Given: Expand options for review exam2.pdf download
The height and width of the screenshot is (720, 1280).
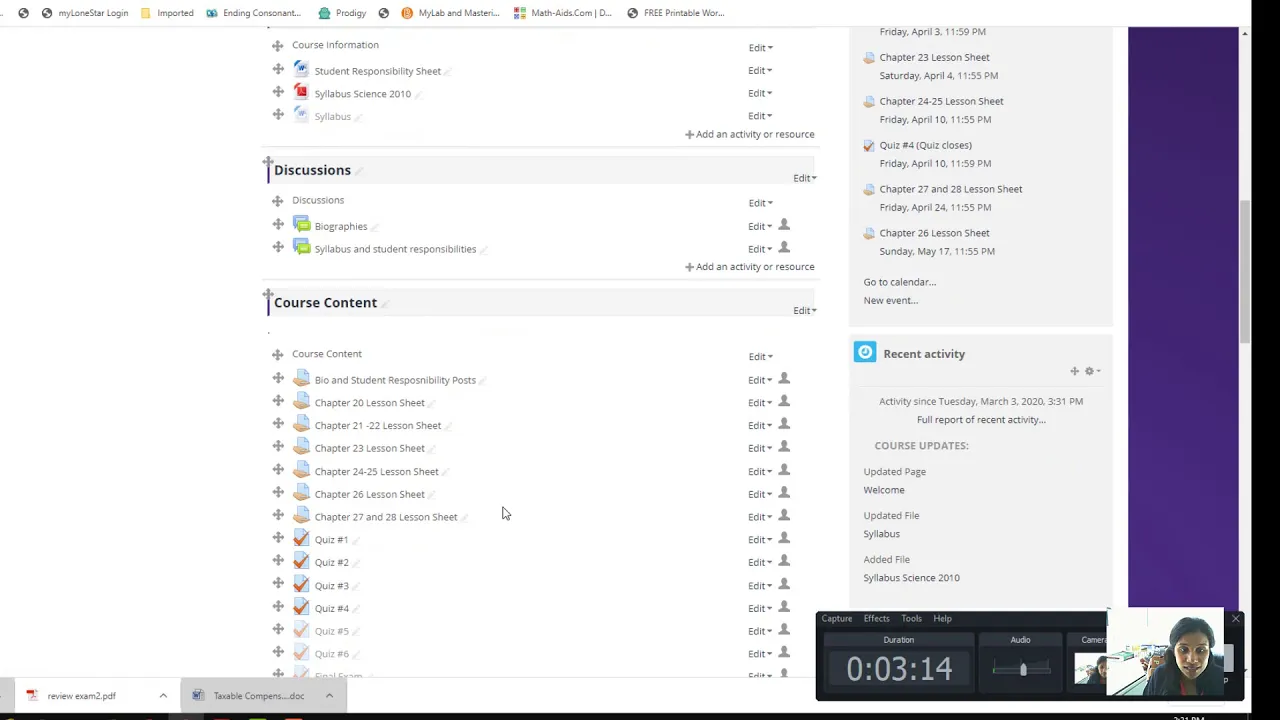Looking at the screenshot, I should [163, 696].
